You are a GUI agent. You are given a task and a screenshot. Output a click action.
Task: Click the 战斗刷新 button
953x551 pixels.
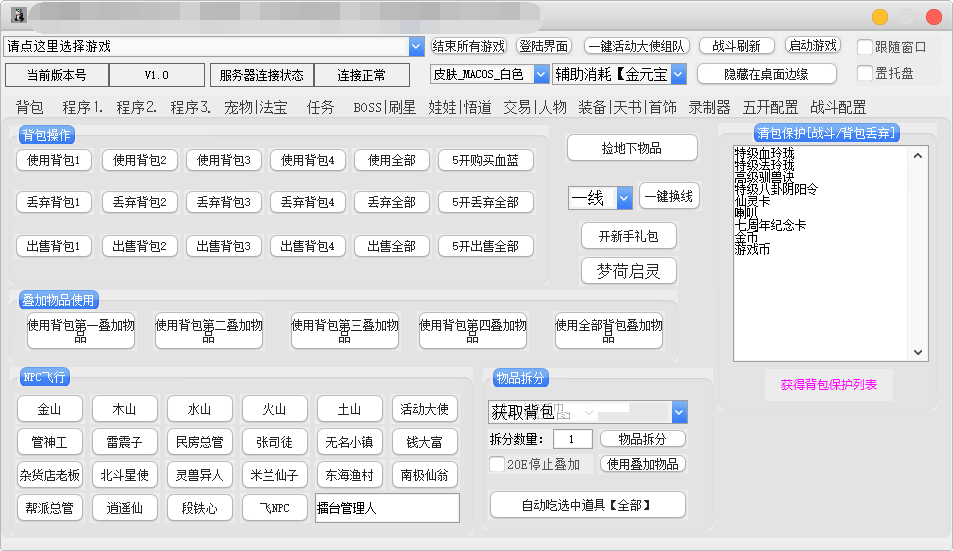pyautogui.click(x=737, y=46)
